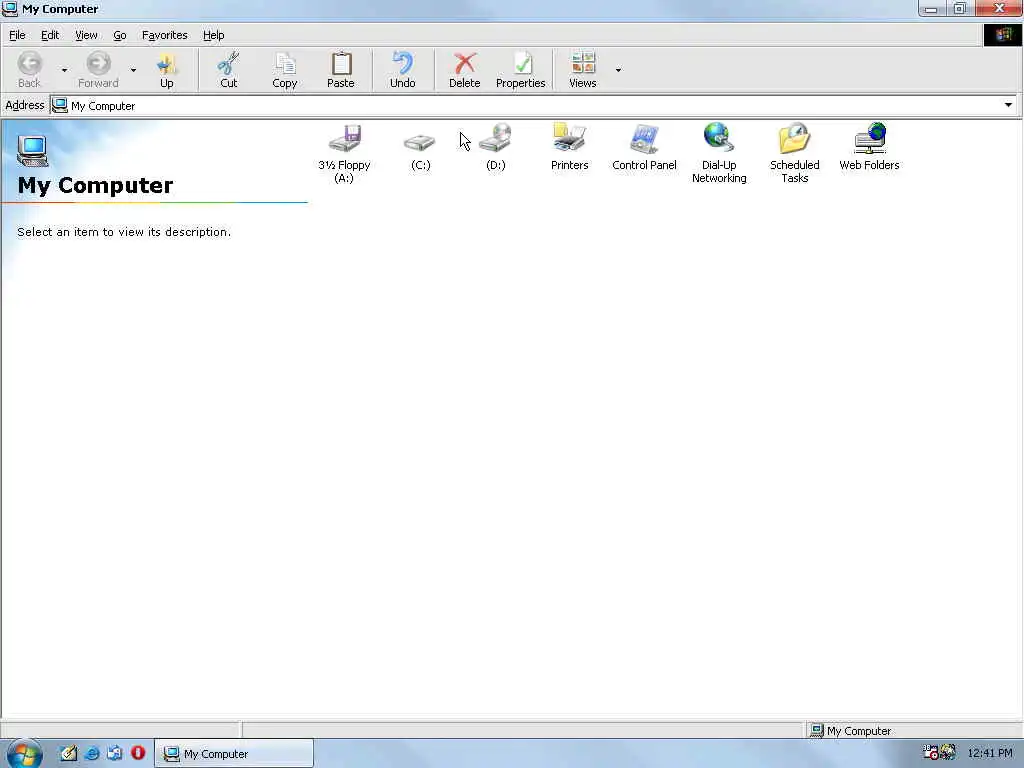Restore down the My Computer window
1024x768 pixels.
(959, 8)
